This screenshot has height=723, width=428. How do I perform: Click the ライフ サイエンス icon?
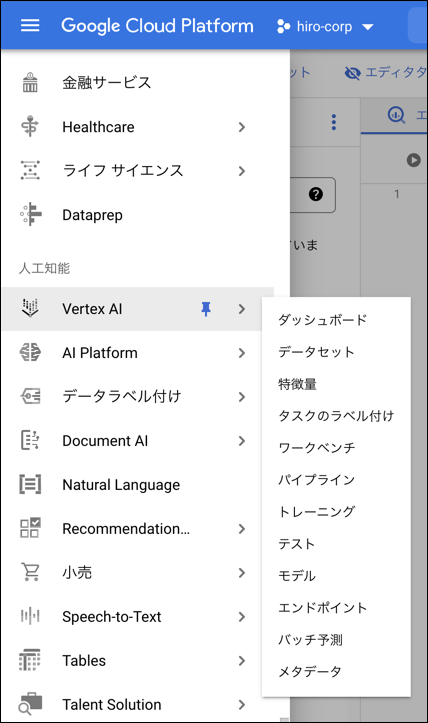pyautogui.click(x=30, y=170)
